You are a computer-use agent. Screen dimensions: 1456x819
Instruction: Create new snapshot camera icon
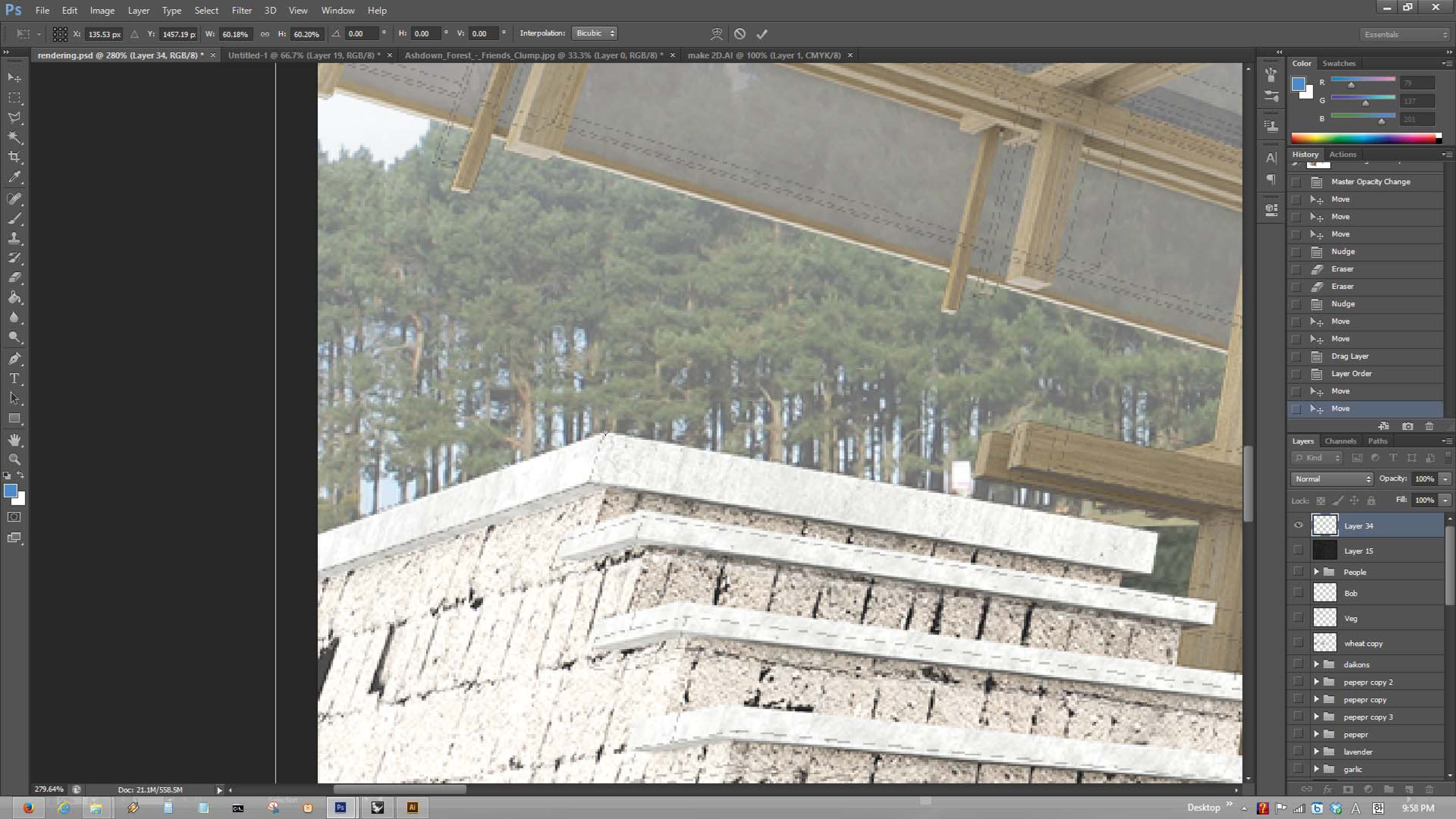coord(1407,426)
